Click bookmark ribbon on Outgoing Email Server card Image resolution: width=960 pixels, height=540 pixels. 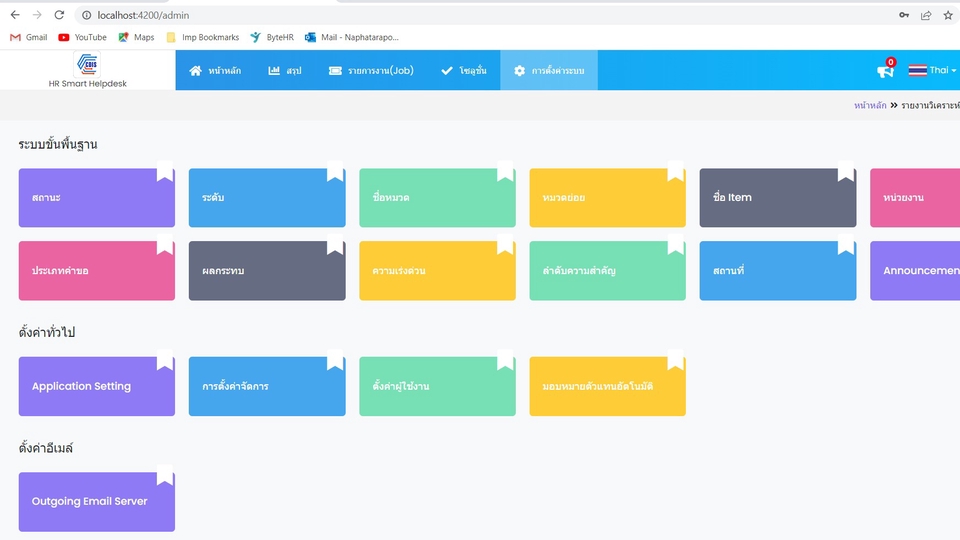[165, 475]
